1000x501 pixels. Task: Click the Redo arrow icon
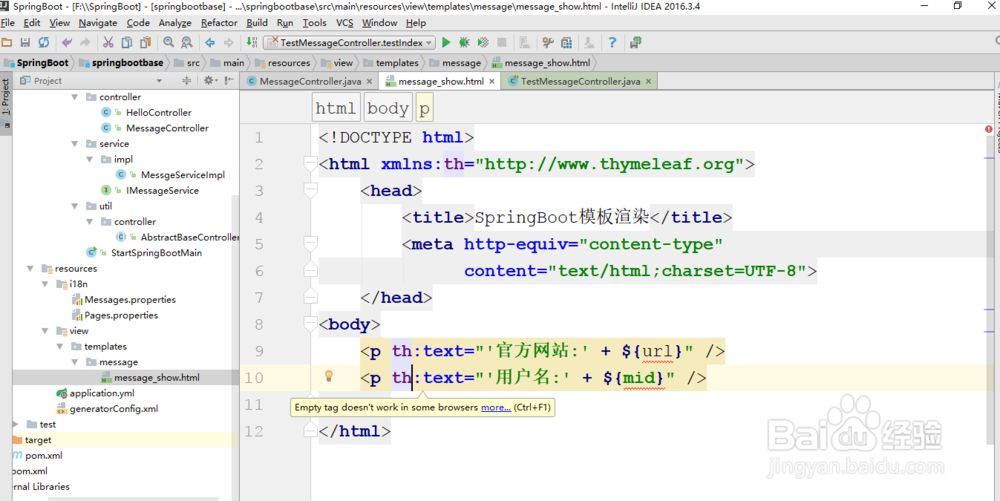coord(85,43)
